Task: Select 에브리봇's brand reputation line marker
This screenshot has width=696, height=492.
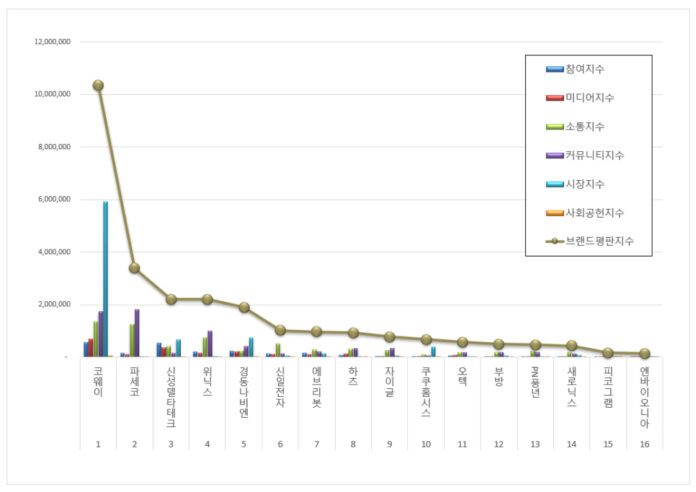Action: pyautogui.click(x=316, y=331)
